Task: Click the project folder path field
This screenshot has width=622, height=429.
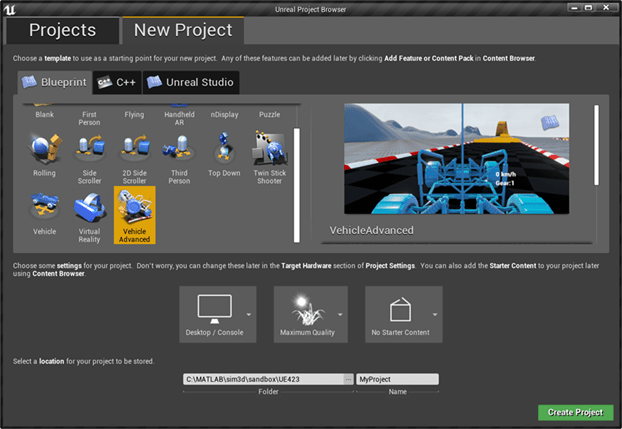Action: coord(263,379)
